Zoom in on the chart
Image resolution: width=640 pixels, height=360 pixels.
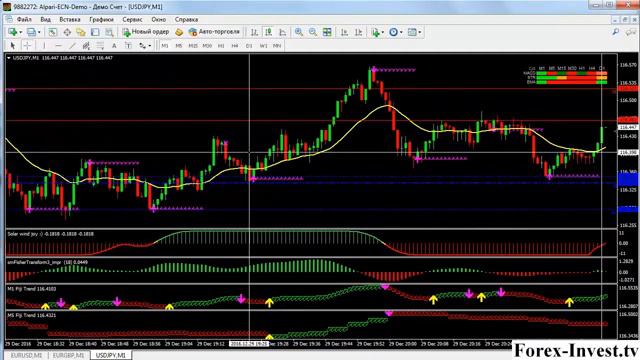(299, 32)
